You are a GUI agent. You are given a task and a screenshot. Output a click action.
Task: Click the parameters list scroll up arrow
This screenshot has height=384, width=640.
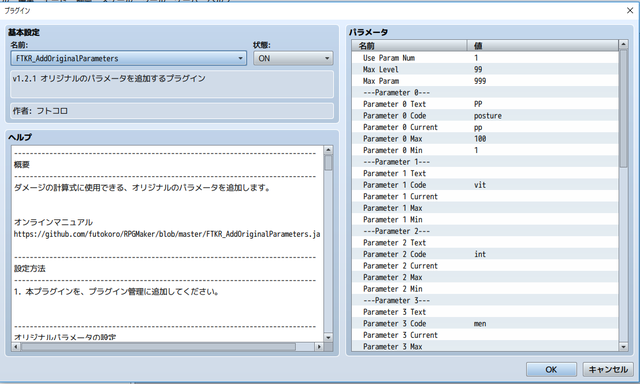pos(623,44)
